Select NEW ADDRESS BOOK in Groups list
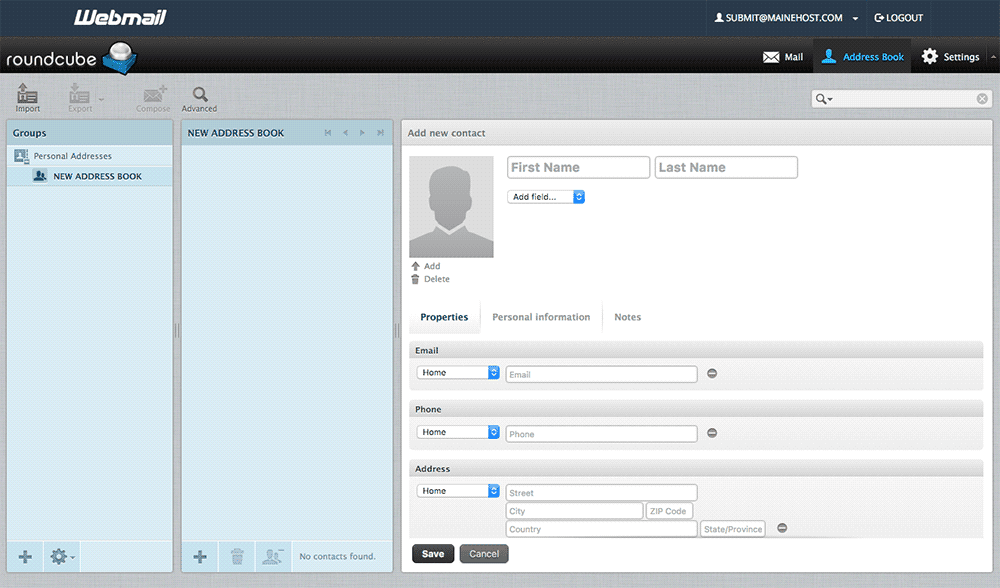 pos(97,176)
